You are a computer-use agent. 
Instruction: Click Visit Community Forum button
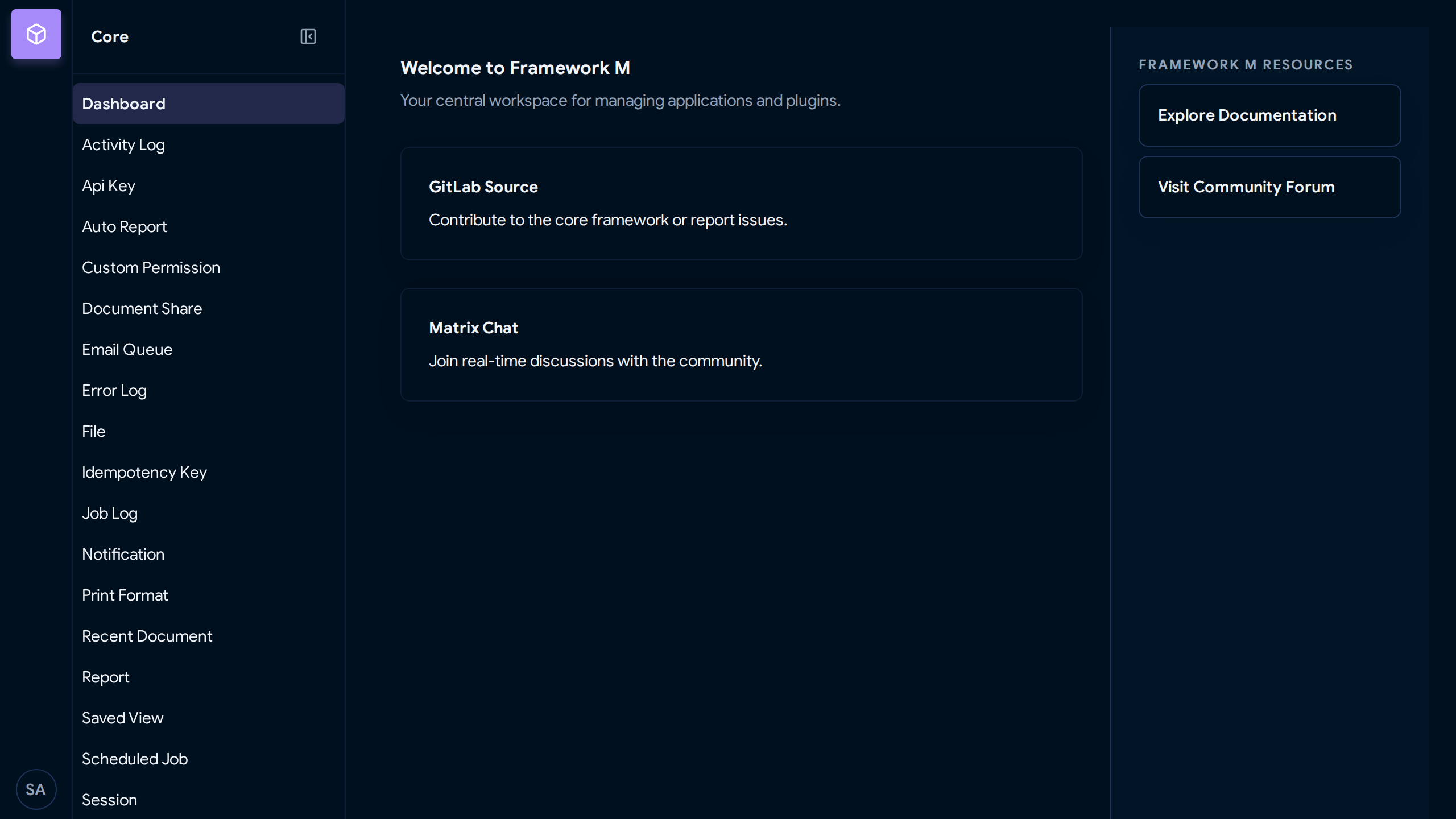point(1269,187)
